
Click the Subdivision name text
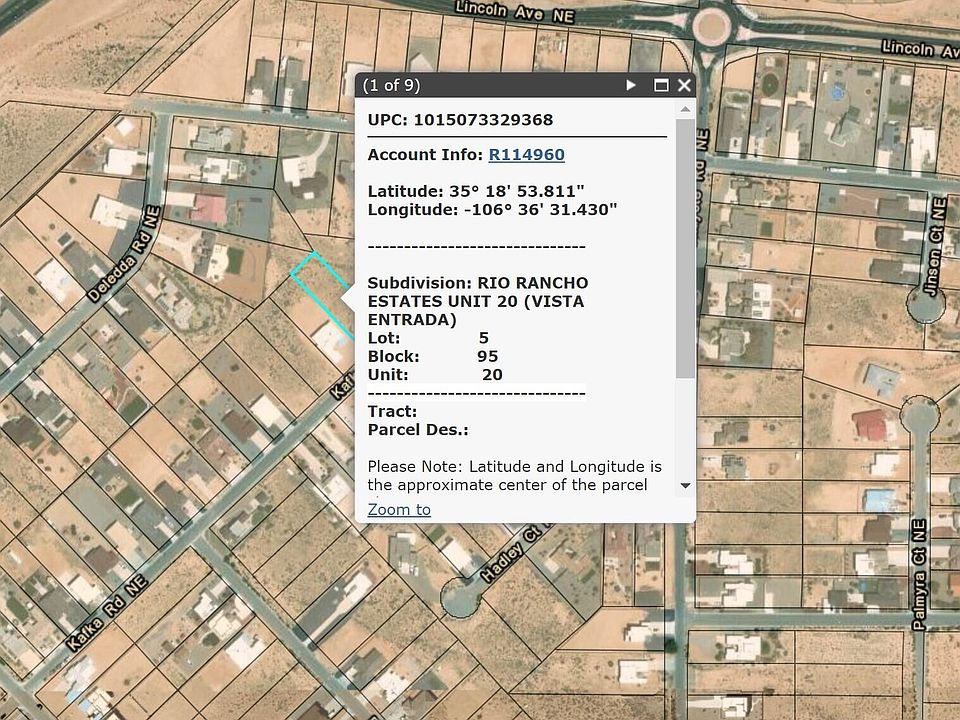pyautogui.click(x=477, y=301)
